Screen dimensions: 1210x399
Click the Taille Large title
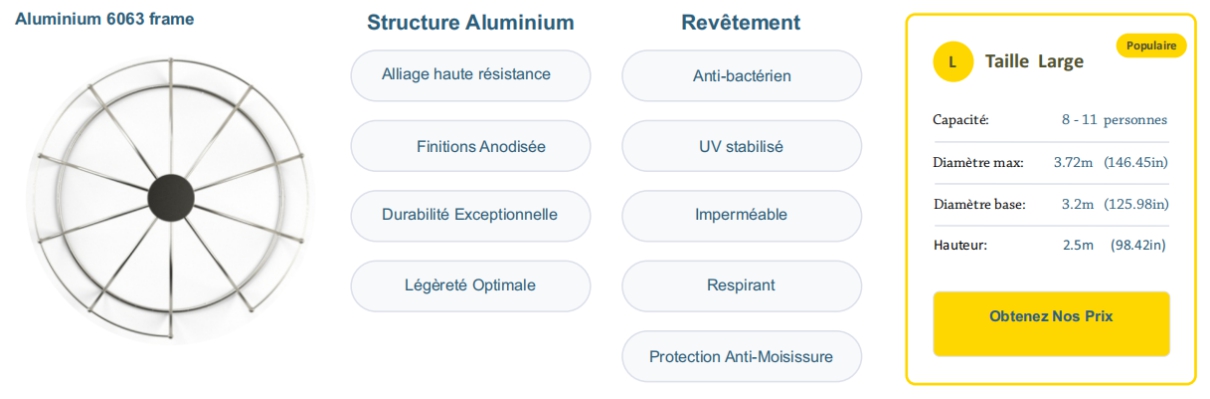coord(1034,62)
